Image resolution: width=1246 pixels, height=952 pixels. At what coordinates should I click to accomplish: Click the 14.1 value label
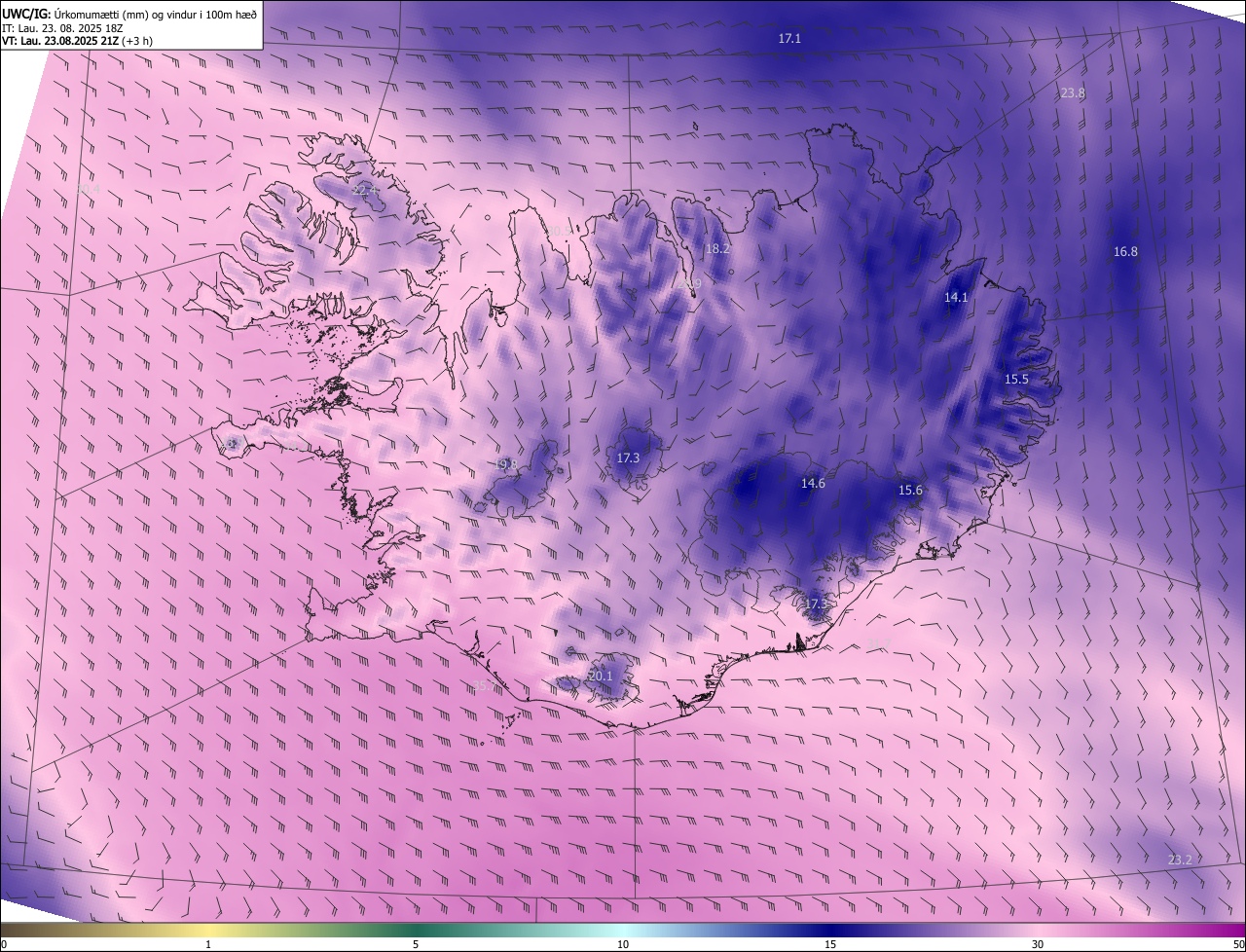point(956,298)
